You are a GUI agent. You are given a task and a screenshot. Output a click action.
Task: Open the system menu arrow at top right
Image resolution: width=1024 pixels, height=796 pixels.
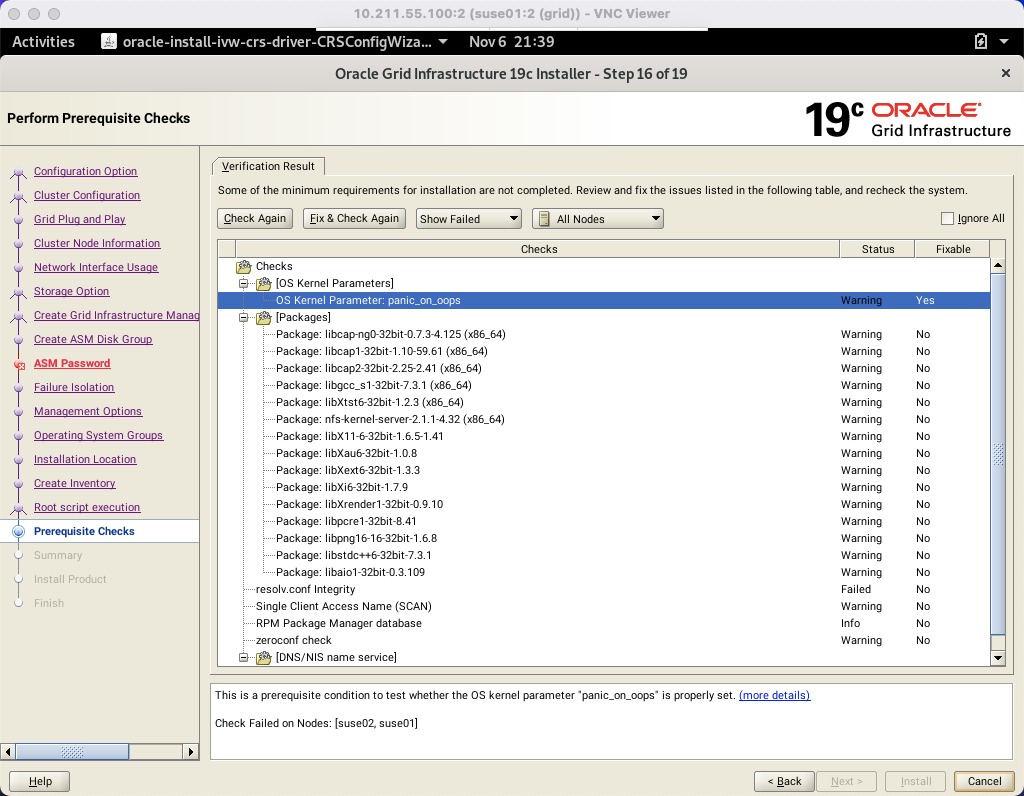(1004, 42)
